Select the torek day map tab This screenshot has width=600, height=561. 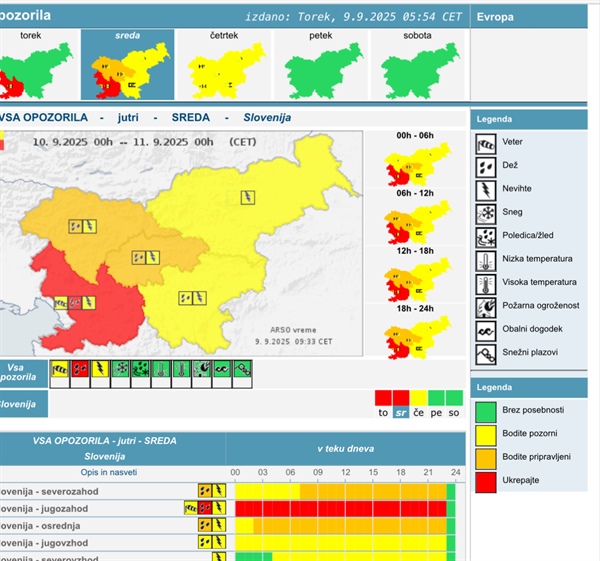[38, 64]
